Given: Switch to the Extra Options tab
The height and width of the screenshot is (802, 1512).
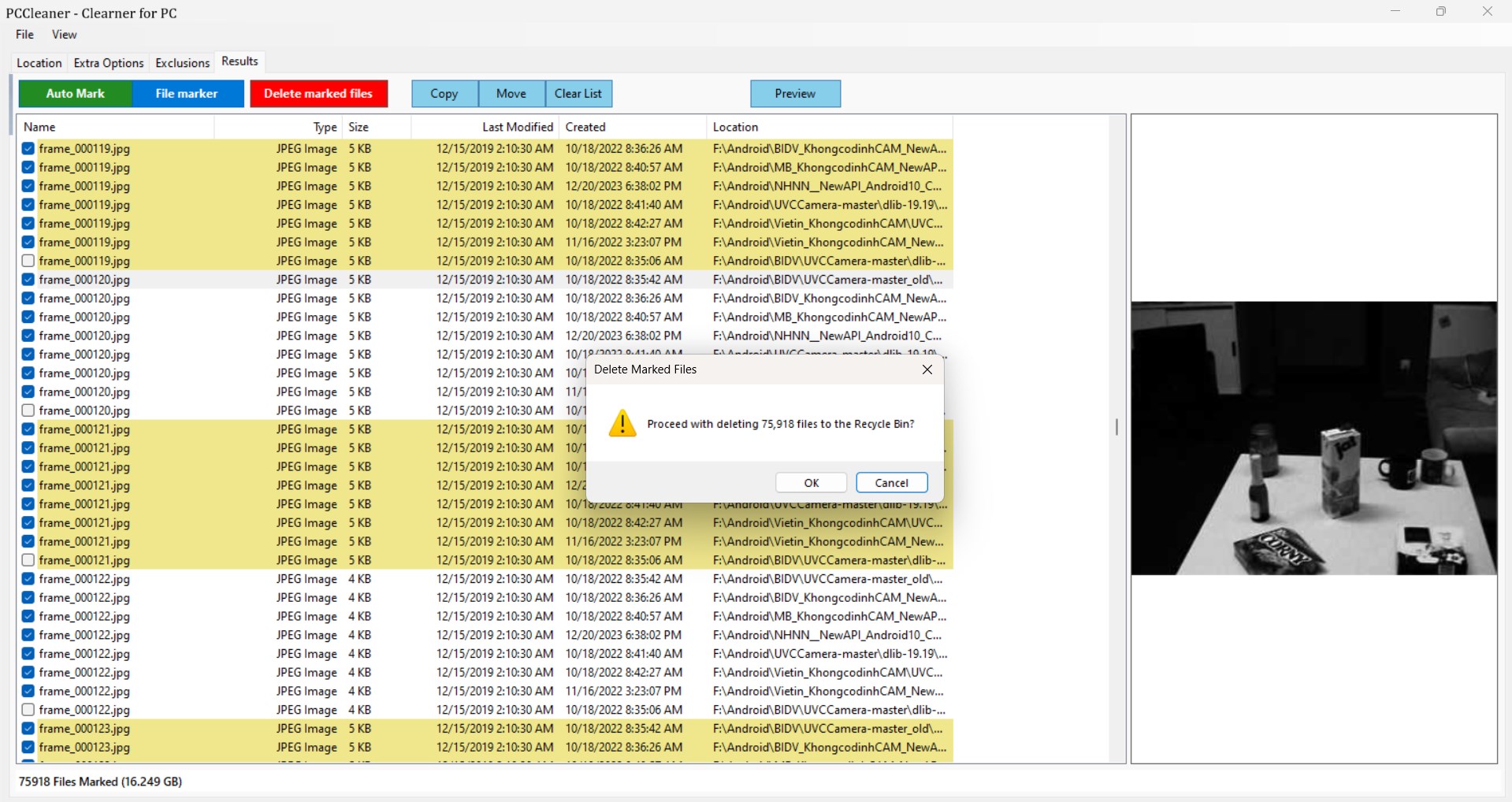Looking at the screenshot, I should (x=109, y=63).
